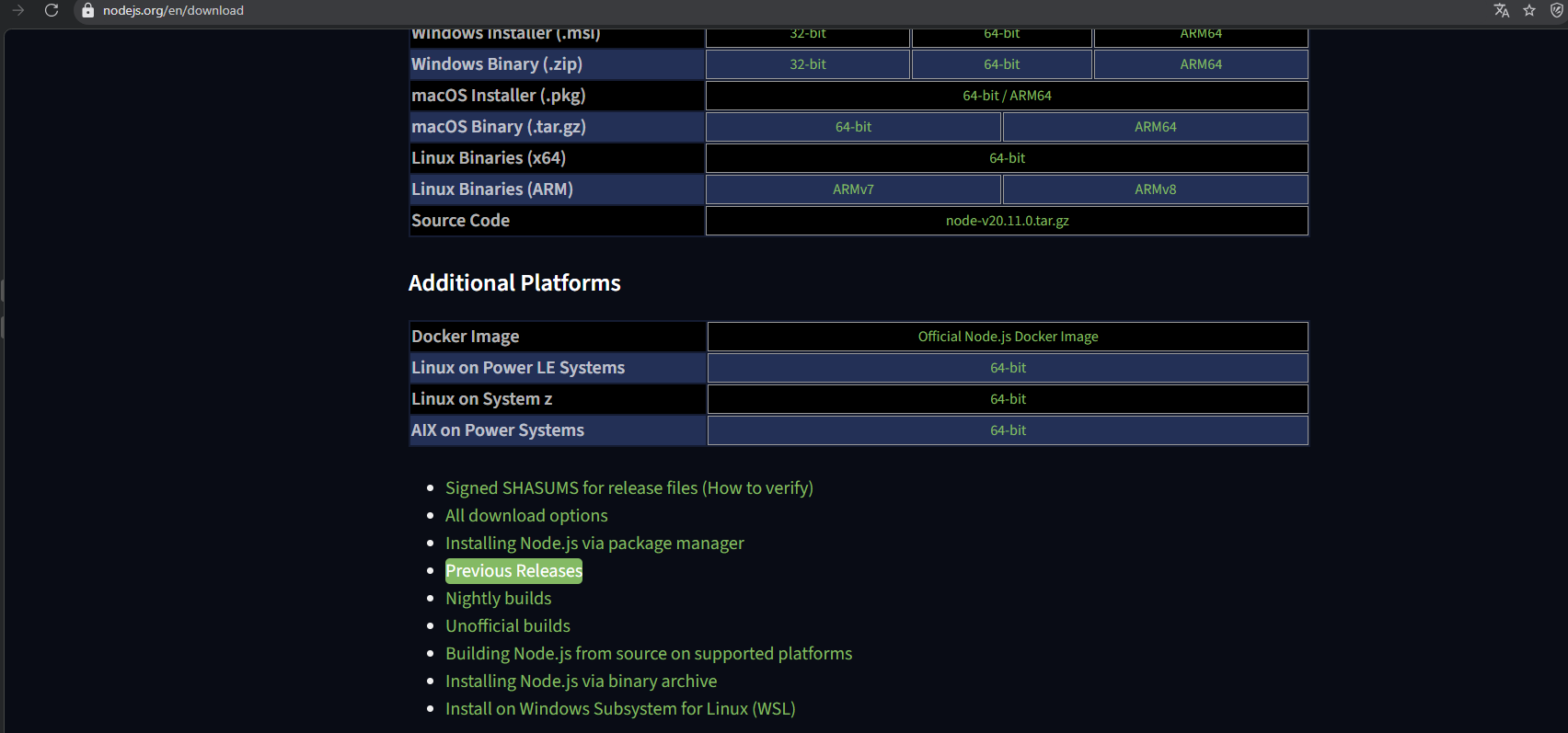
Task: Open Signed SHASUMS for release files link
Action: coord(629,488)
